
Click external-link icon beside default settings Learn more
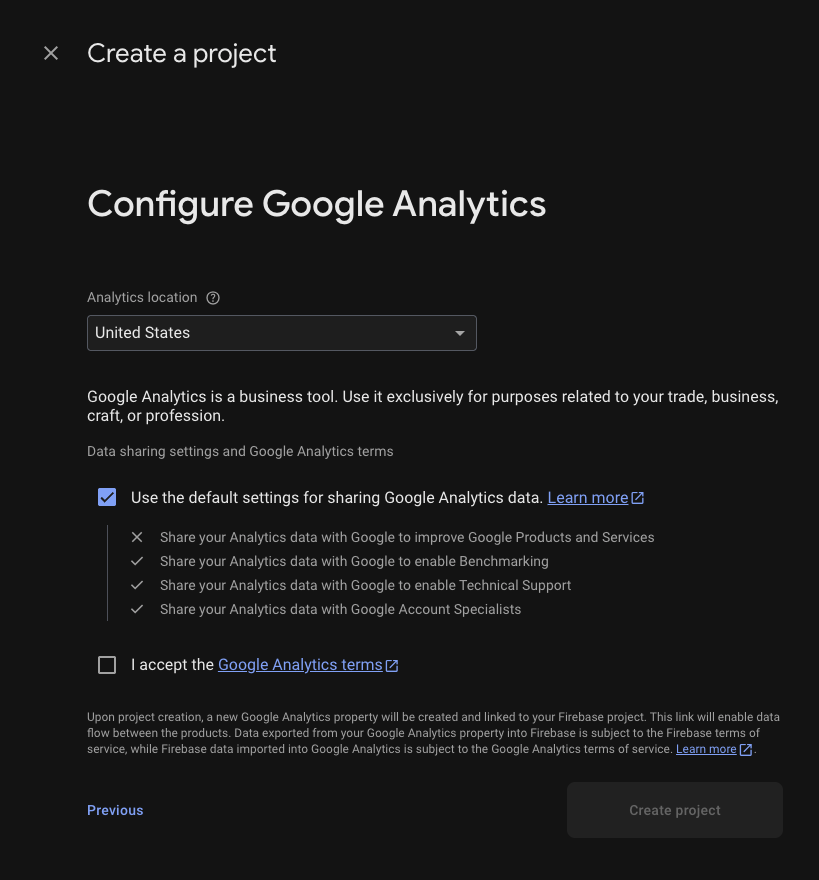tap(638, 498)
